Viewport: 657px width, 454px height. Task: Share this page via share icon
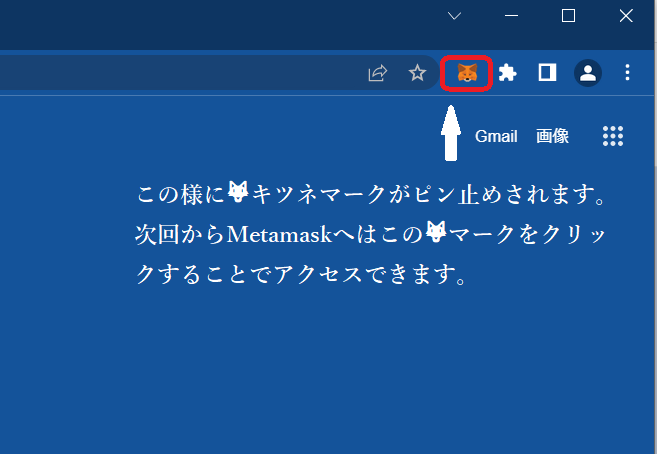tap(378, 73)
